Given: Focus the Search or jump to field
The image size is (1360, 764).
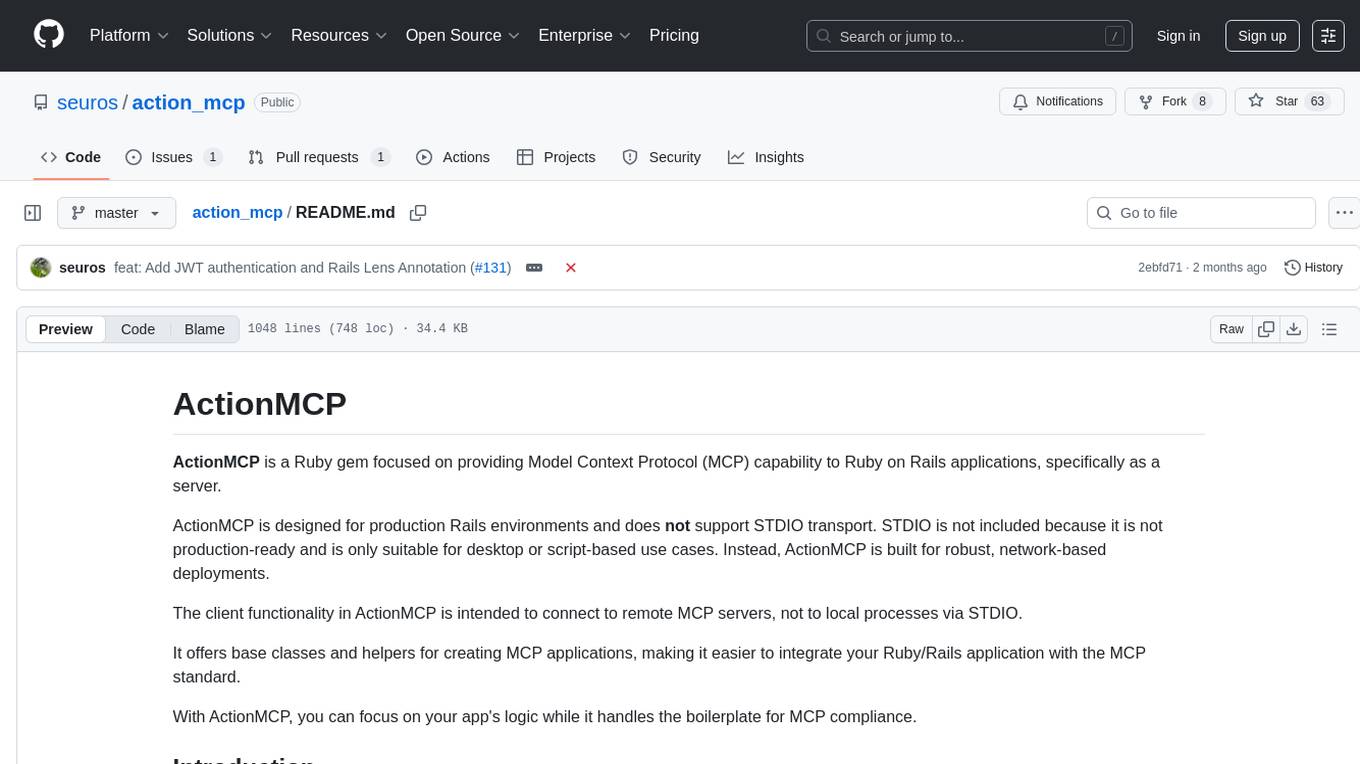Looking at the screenshot, I should (x=969, y=36).
